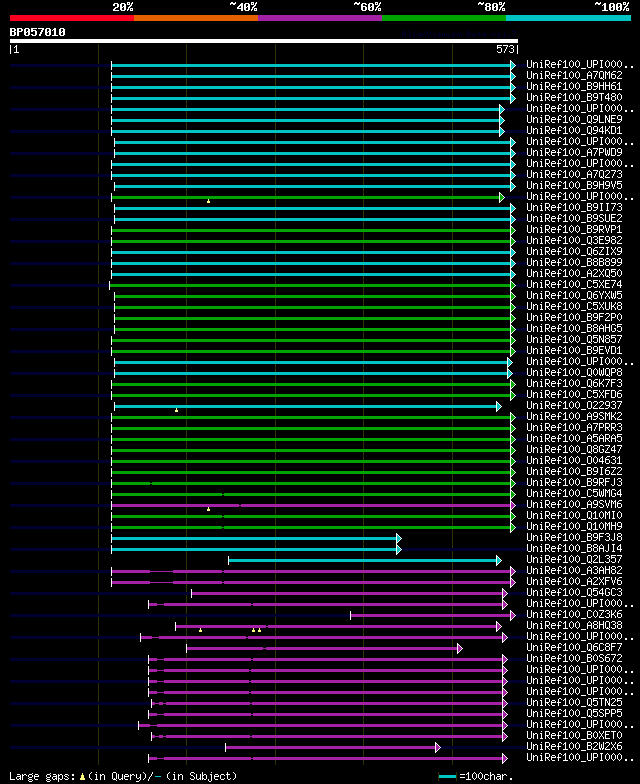This screenshot has width=640, height=784.
Task: Select the UniRef100_B9RVP1 label
Action: (574, 230)
